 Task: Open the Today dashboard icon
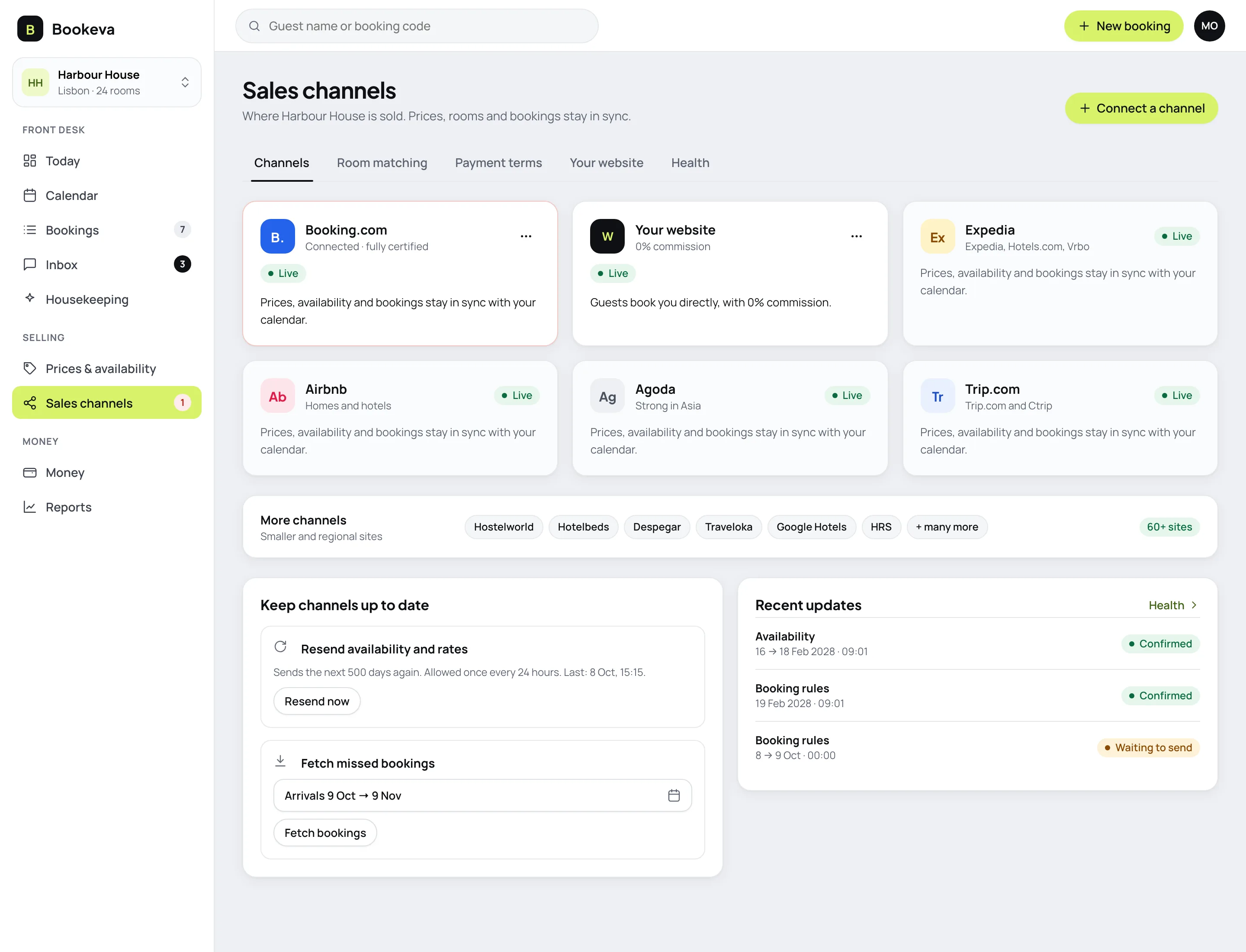point(30,161)
